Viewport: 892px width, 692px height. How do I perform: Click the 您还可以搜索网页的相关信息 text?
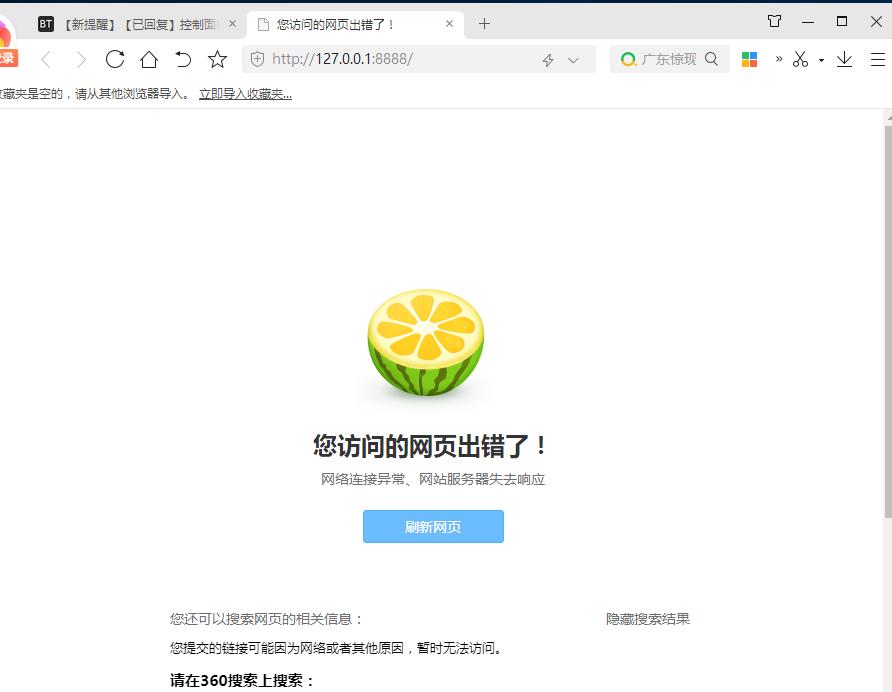[x=266, y=619]
